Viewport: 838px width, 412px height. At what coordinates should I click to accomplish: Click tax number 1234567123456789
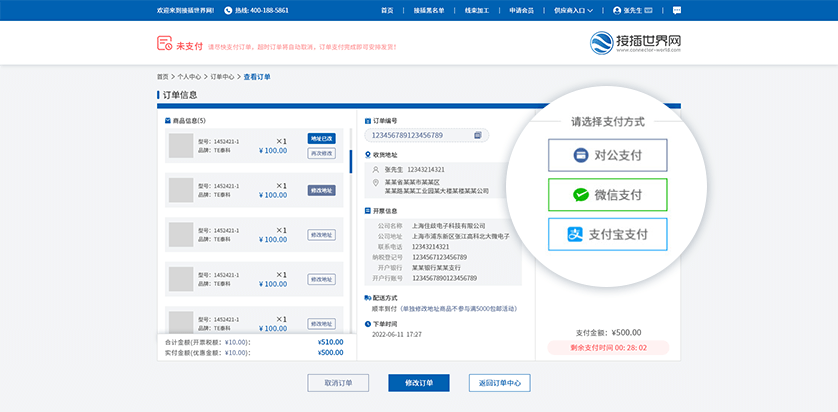pyautogui.click(x=439, y=257)
